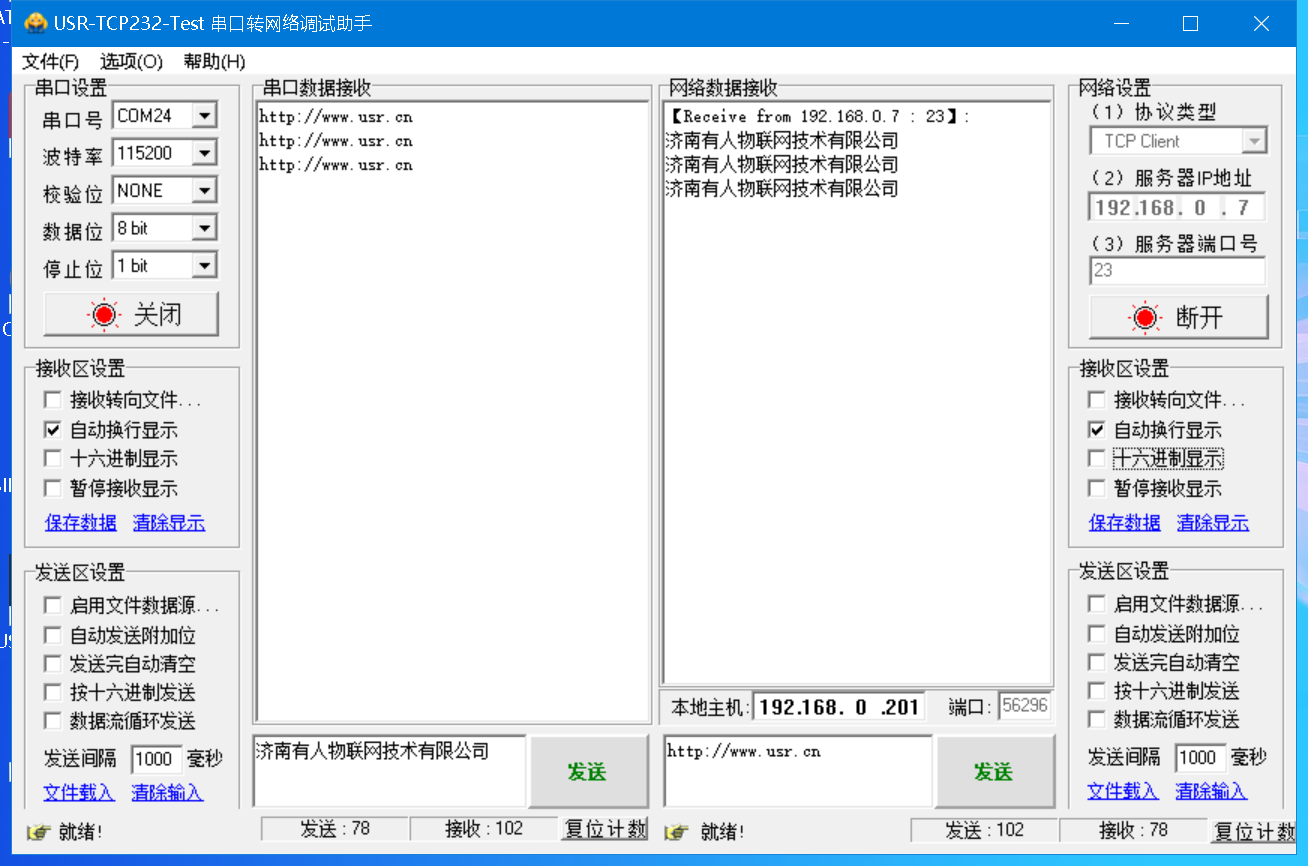Image resolution: width=1308 pixels, height=866 pixels.
Task: Disable network 自动换行显示 checkbox
Action: point(1097,430)
